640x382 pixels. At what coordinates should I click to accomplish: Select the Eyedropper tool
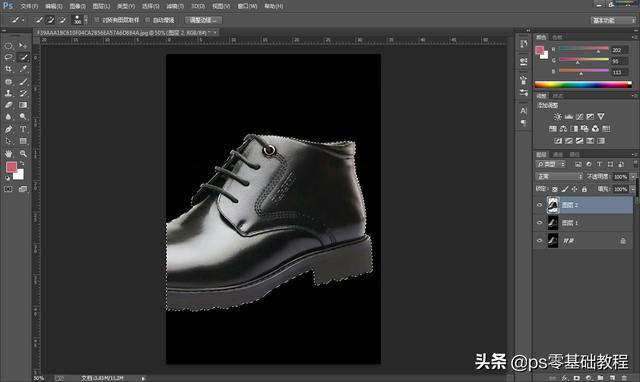[23, 69]
